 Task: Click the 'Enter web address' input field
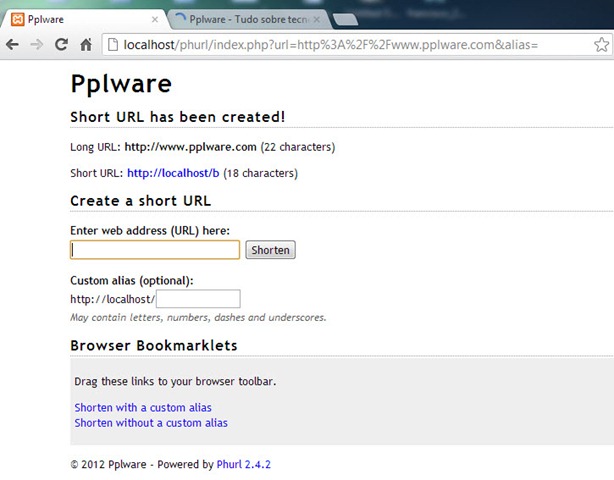click(155, 250)
